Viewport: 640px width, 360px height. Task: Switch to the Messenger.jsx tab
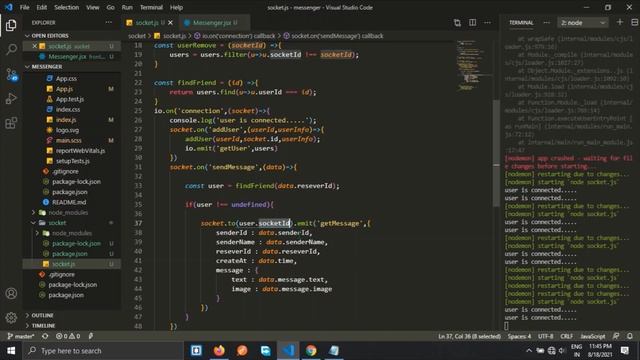click(x=214, y=23)
